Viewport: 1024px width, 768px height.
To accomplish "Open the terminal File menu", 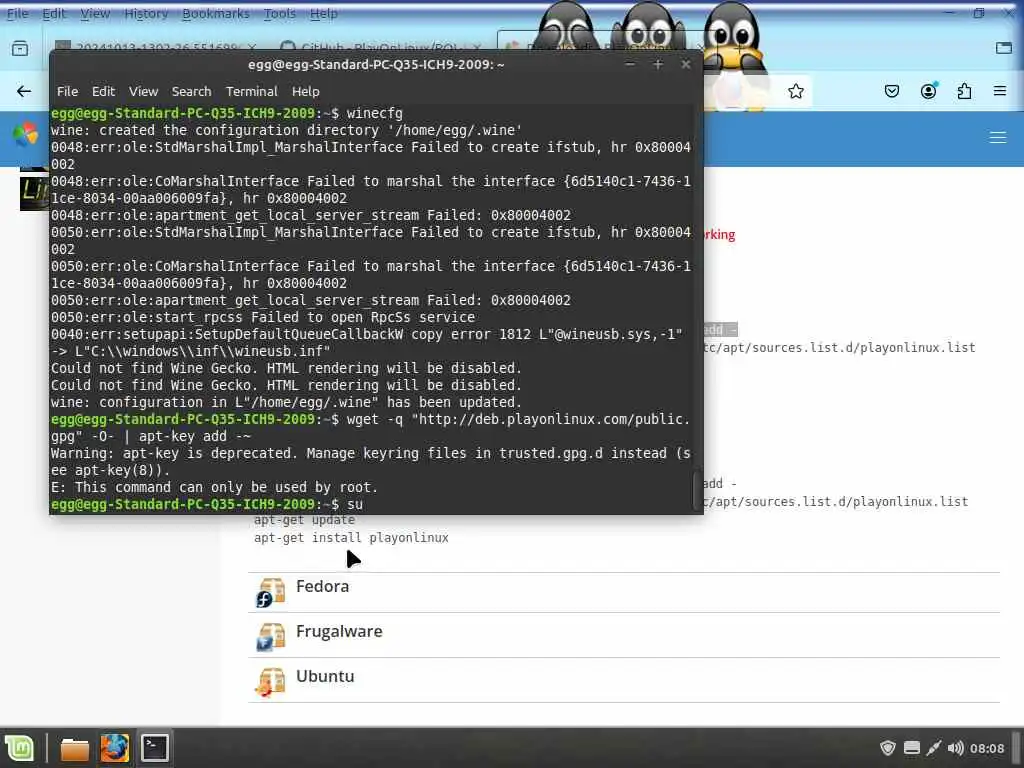I will (x=67, y=91).
